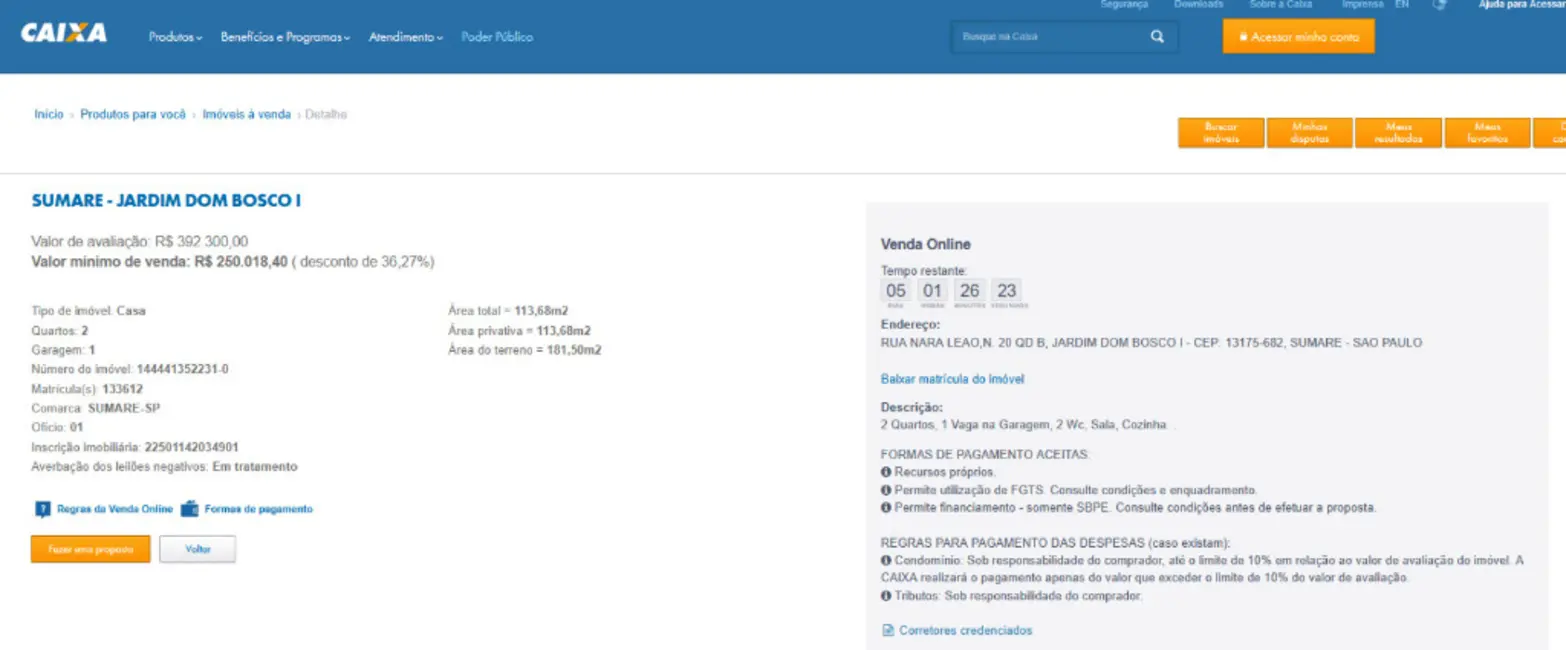1566x650 pixels.
Task: Expand the Produtos menu
Action: pyautogui.click(x=175, y=37)
